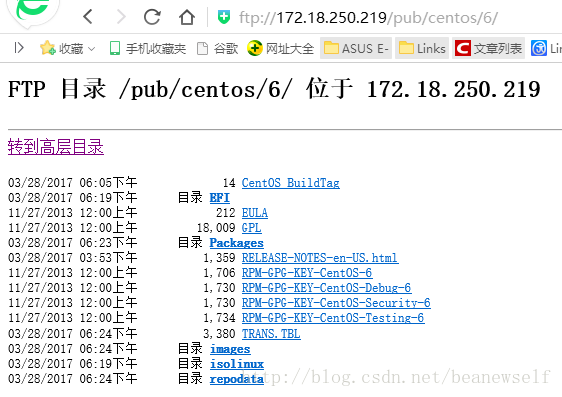Click the browser forward arrow
The width and height of the screenshot is (562, 397).
tap(121, 17)
